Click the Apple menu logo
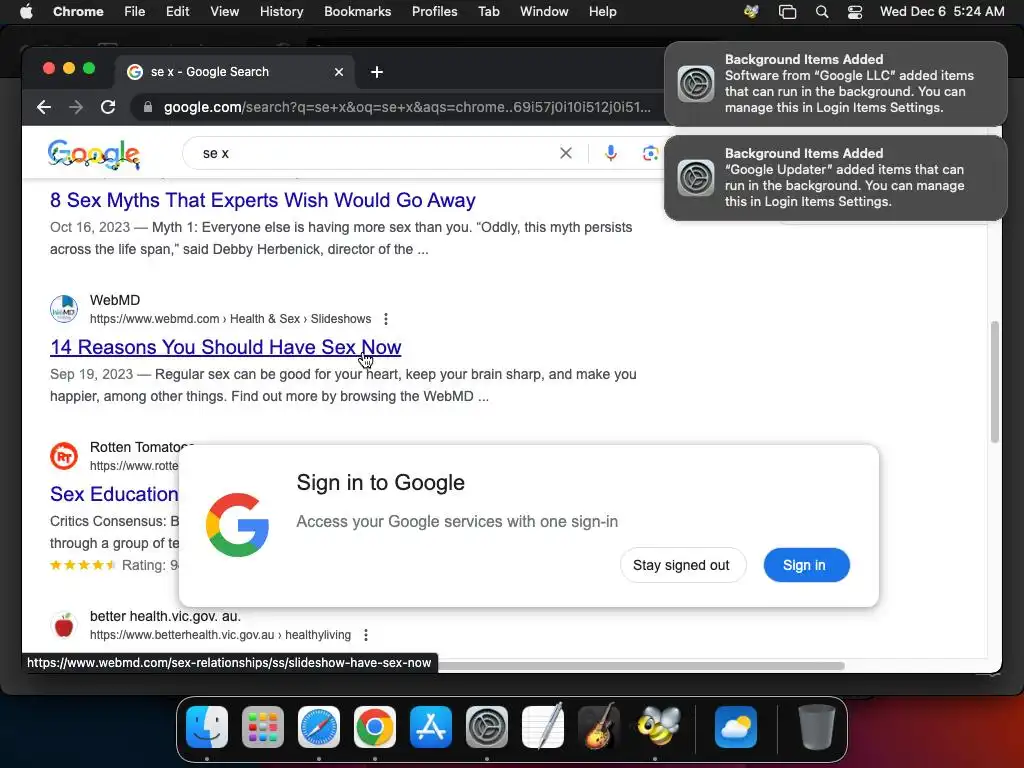 (x=26, y=12)
